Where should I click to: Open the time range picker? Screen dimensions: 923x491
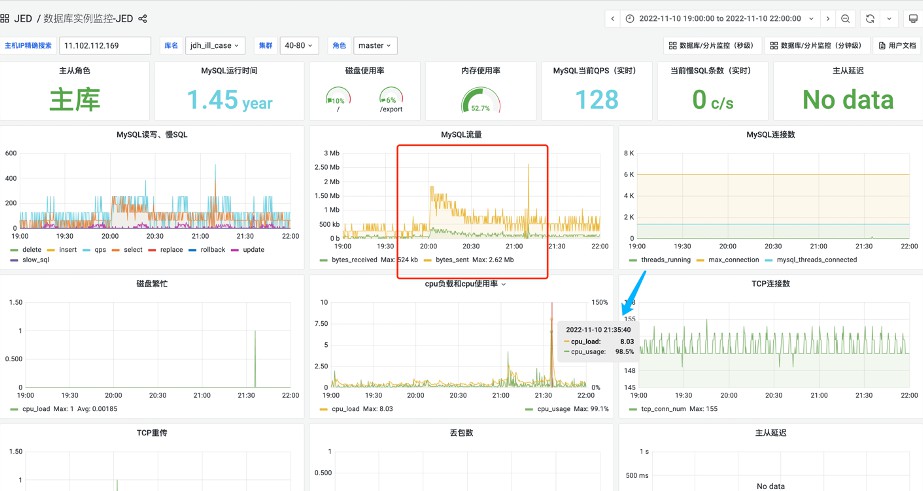click(720, 19)
